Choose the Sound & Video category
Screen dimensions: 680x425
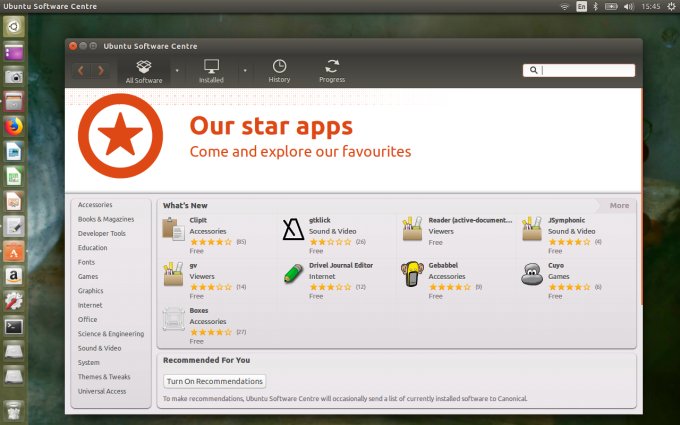pyautogui.click(x=99, y=348)
